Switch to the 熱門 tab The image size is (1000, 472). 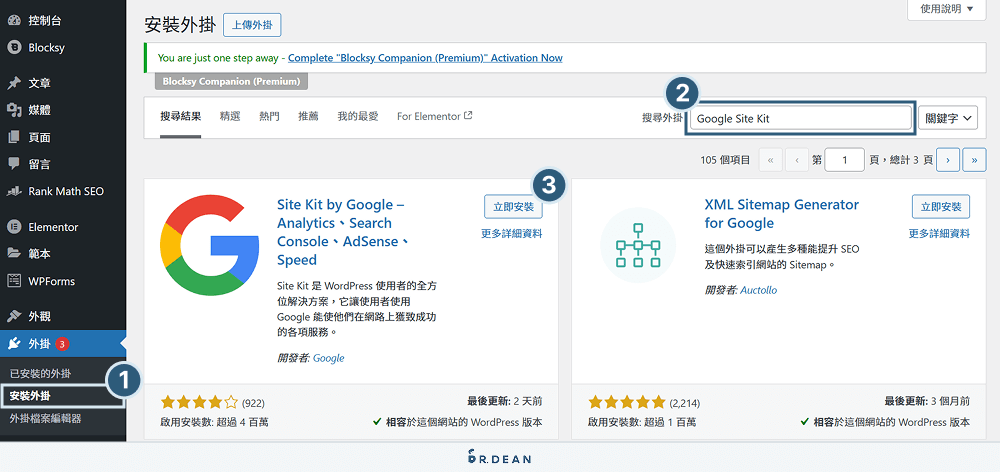(269, 116)
